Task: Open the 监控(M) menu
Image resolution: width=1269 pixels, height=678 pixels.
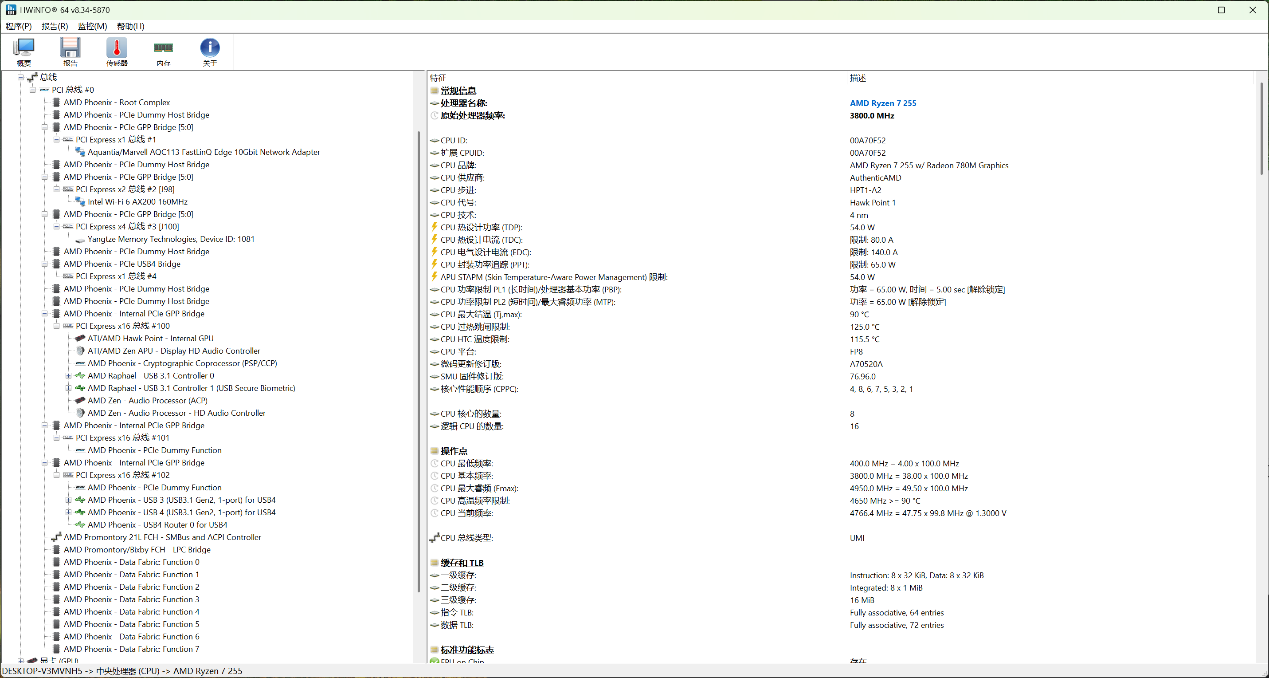Action: tap(93, 26)
